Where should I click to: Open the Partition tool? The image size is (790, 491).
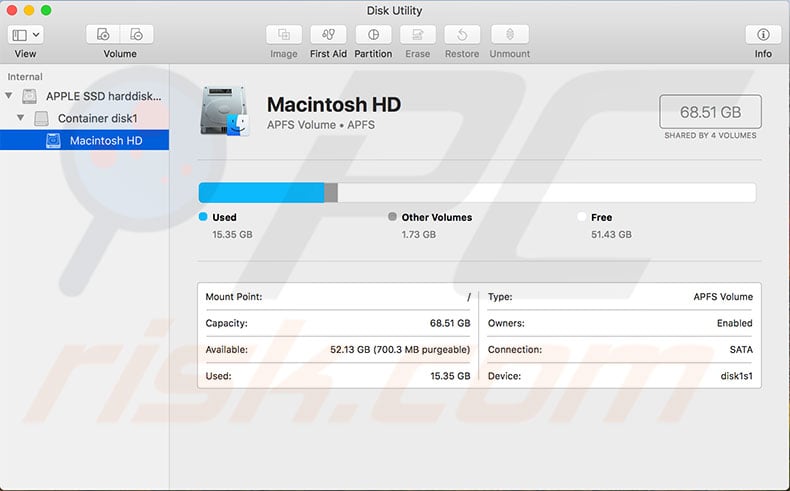pyautogui.click(x=373, y=34)
